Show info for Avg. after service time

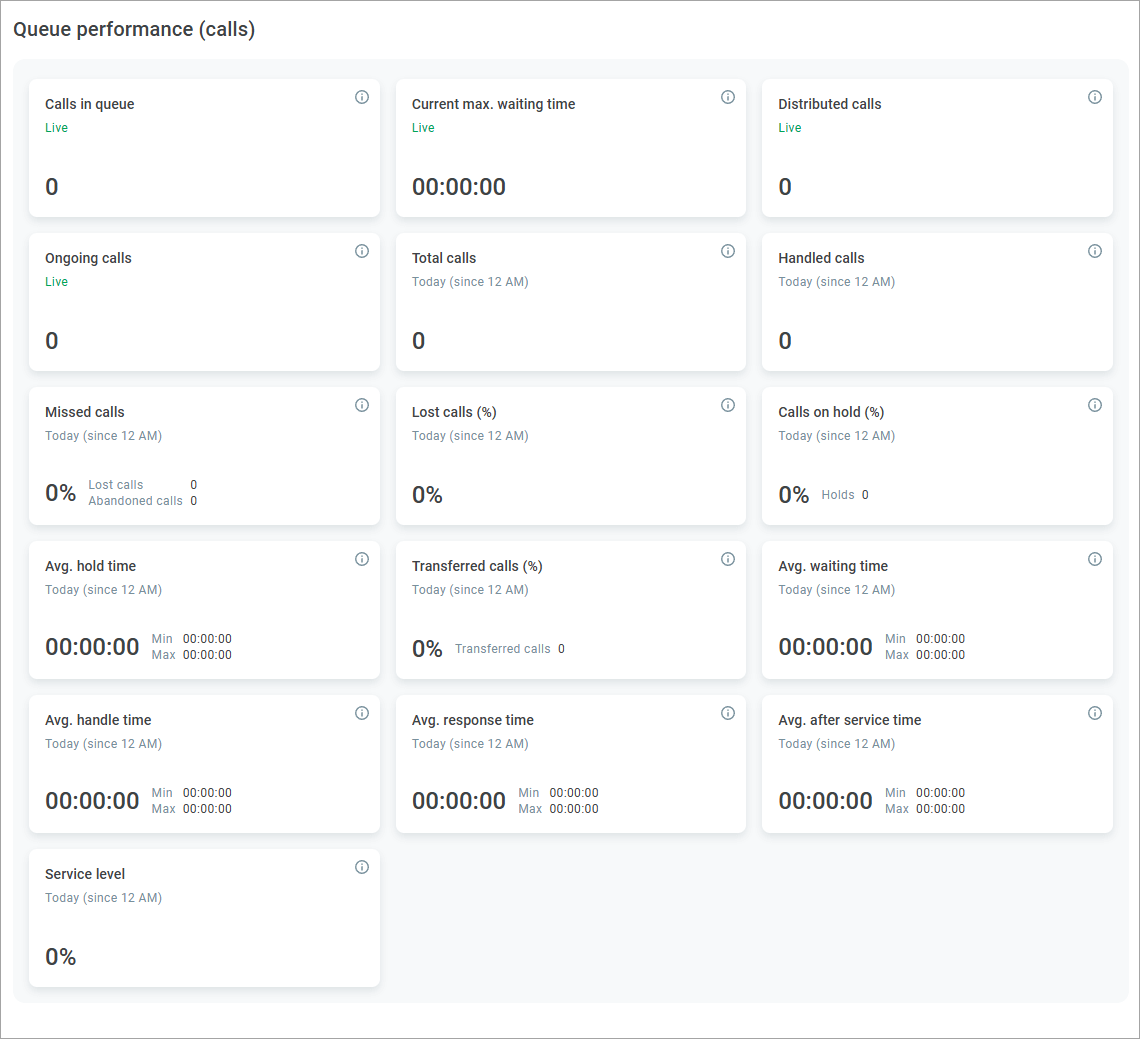1095,713
